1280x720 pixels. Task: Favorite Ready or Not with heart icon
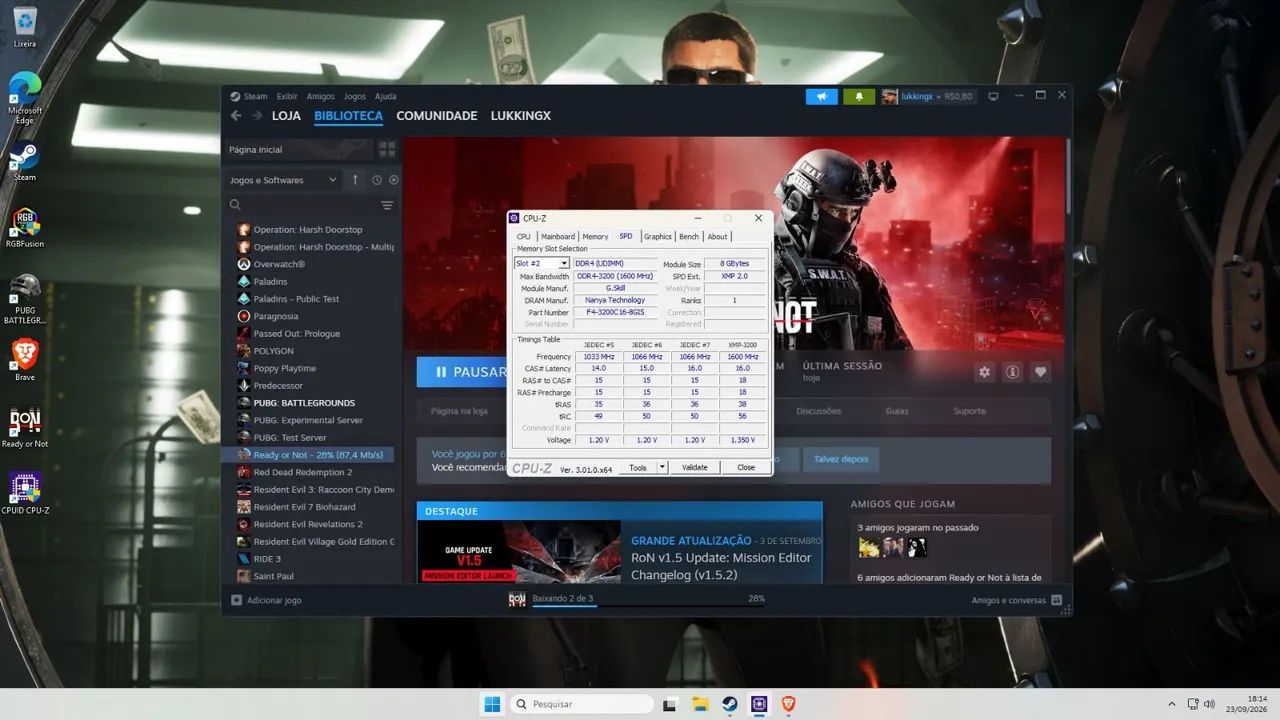pos(1040,372)
